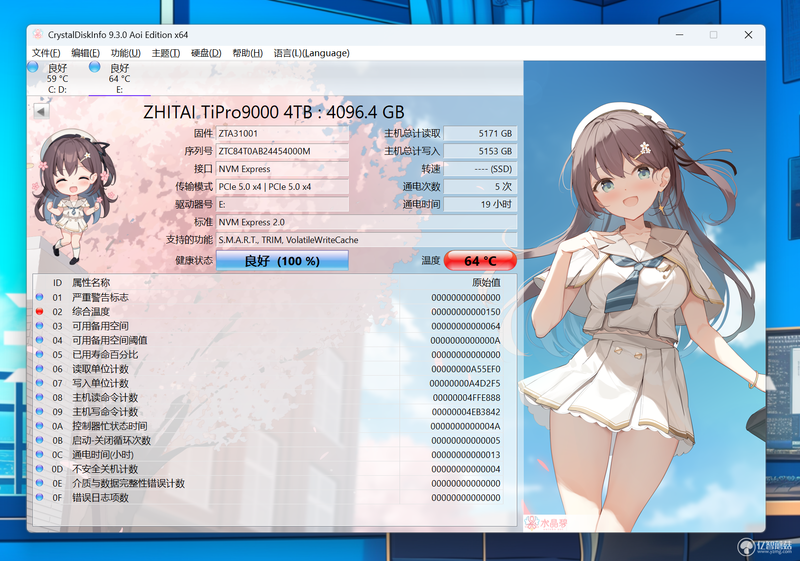Click the status dot for 读取单位计数
The width and height of the screenshot is (800, 561).
[39, 368]
